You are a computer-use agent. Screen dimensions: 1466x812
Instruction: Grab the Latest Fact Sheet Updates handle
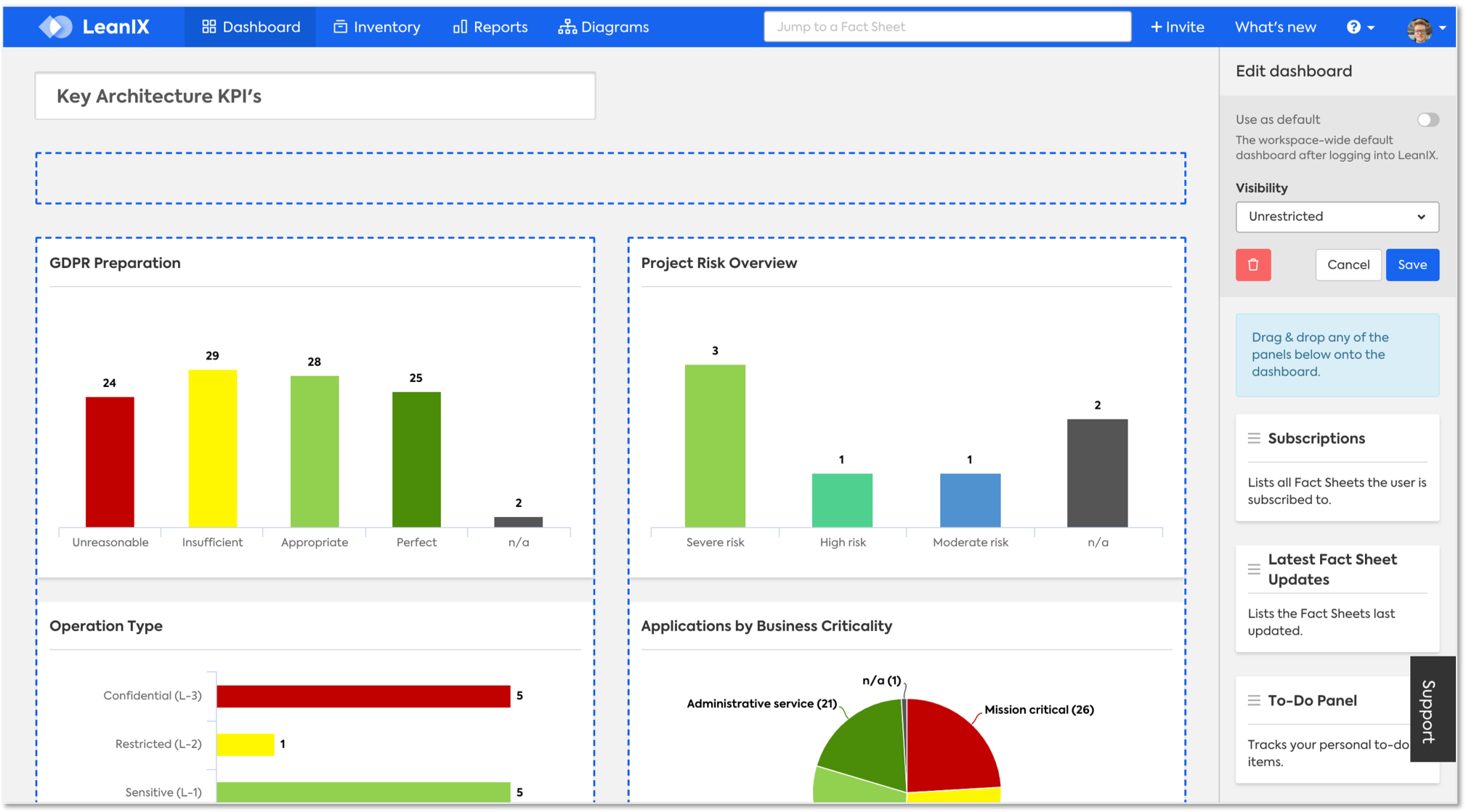click(1254, 569)
